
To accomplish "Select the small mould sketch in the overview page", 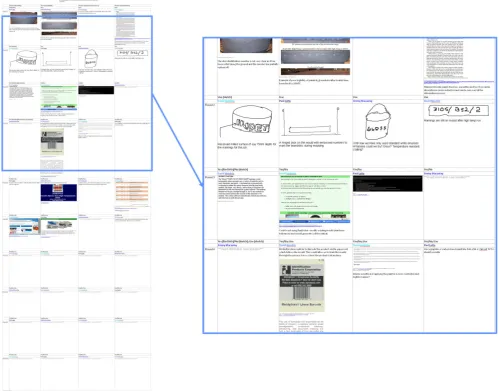I will click(57, 59).
